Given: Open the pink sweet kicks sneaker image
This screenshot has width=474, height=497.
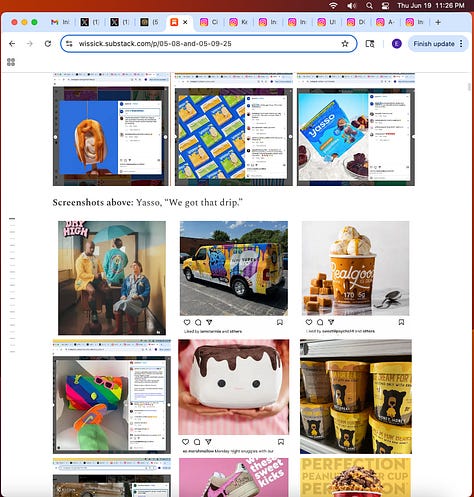Looking at the screenshot, I should [x=234, y=477].
